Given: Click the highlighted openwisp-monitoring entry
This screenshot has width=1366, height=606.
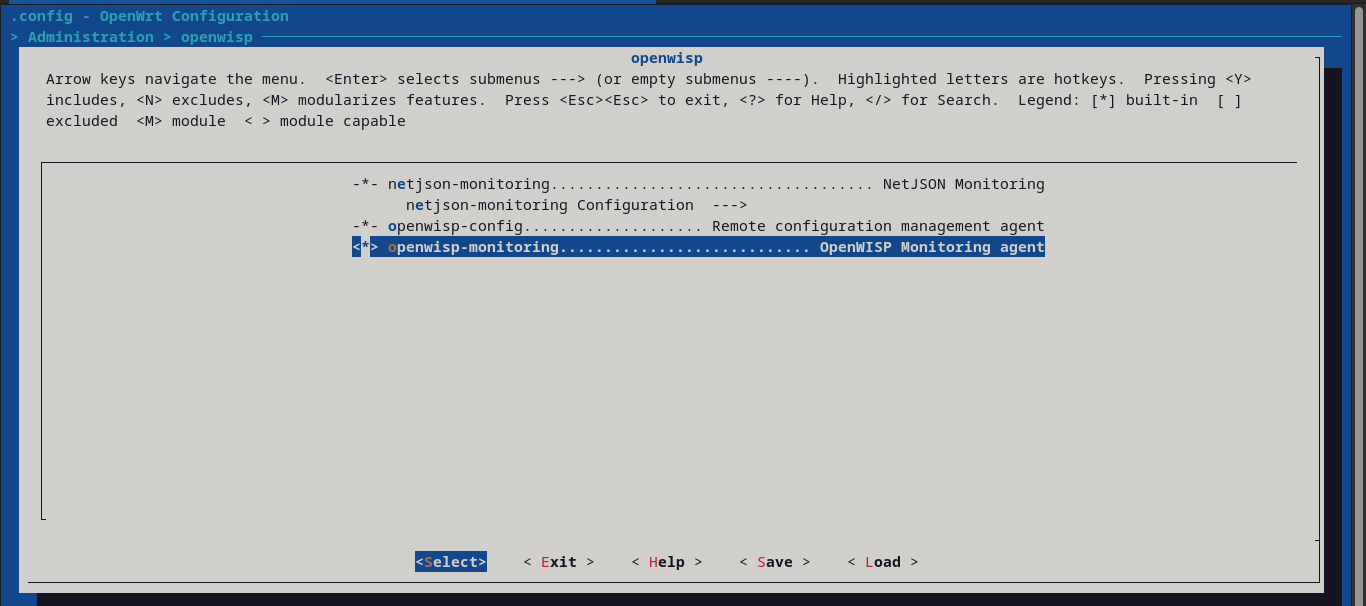Looking at the screenshot, I should coord(698,247).
